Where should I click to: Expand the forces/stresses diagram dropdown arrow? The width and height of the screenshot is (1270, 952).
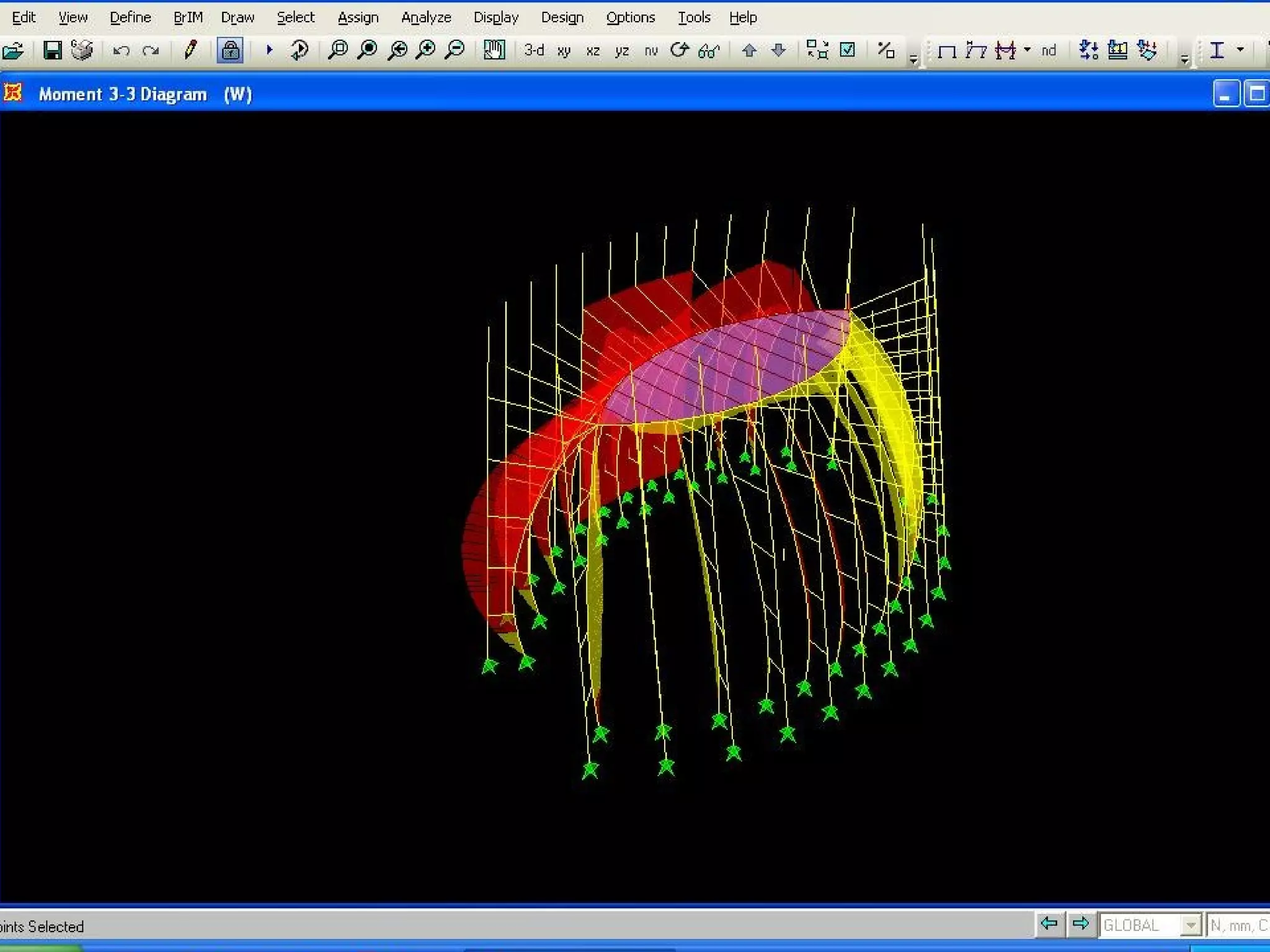click(1028, 50)
